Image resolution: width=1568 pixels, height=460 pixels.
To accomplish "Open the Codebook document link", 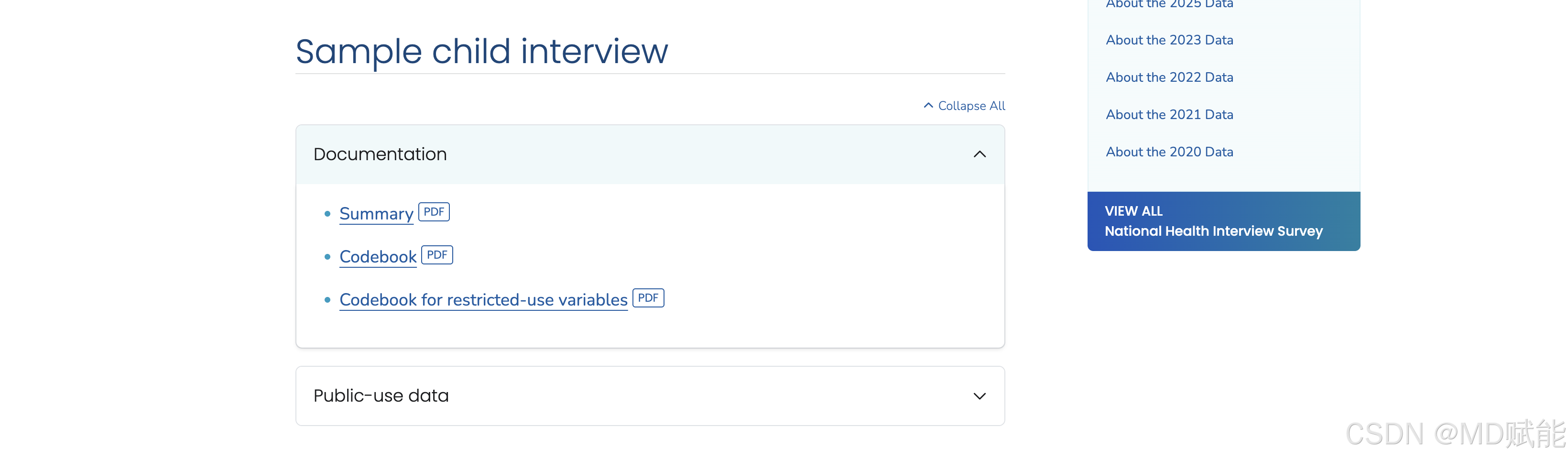I will click(x=378, y=257).
